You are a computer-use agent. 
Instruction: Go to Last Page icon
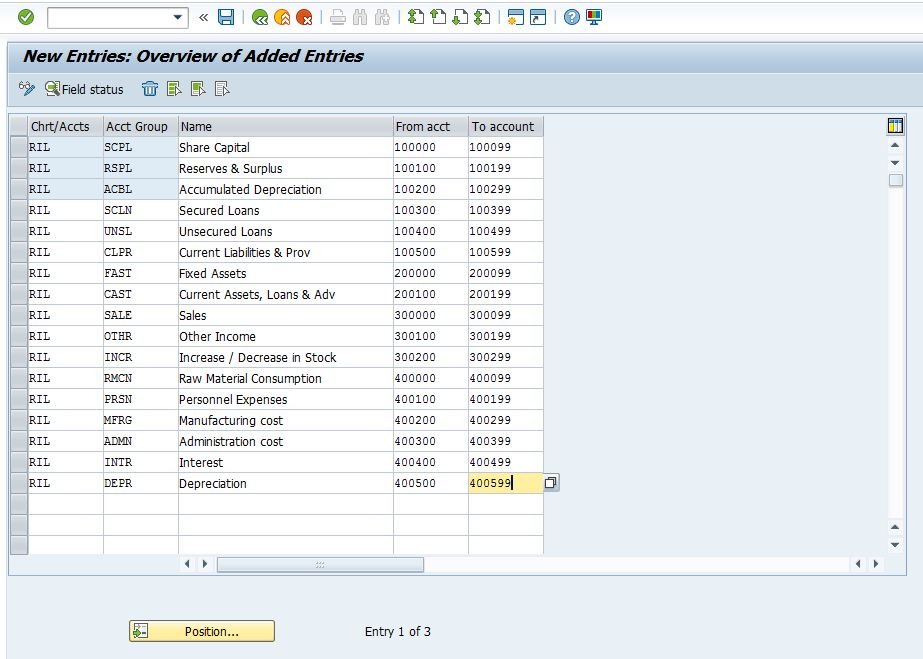click(x=482, y=18)
